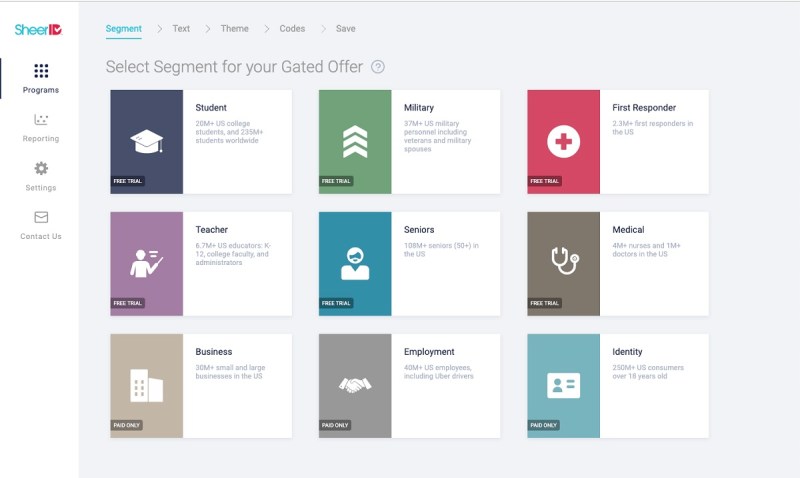
Task: Select the Military chevrons icon
Action: (355, 141)
